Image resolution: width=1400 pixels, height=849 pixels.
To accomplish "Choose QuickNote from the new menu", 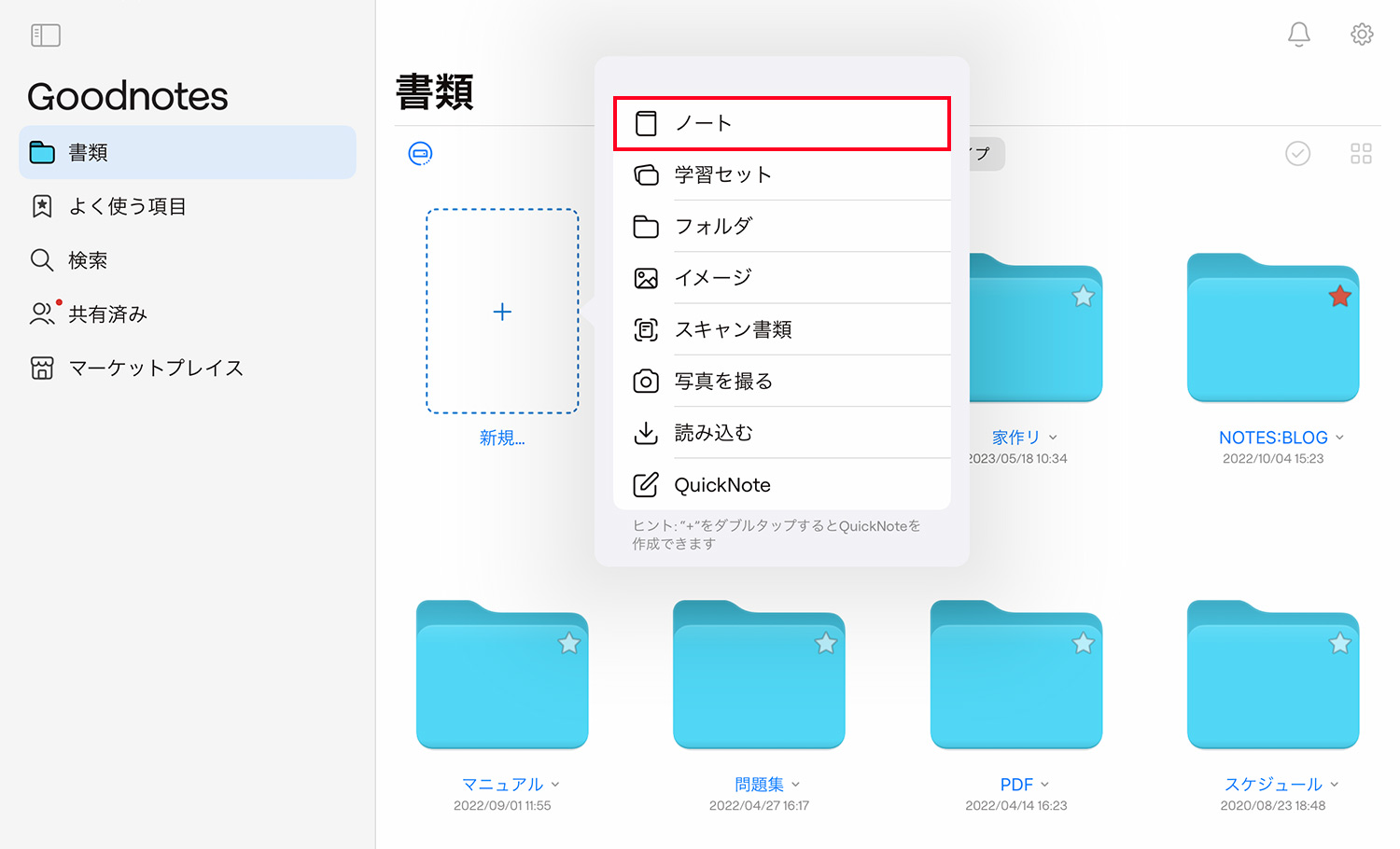I will (782, 484).
